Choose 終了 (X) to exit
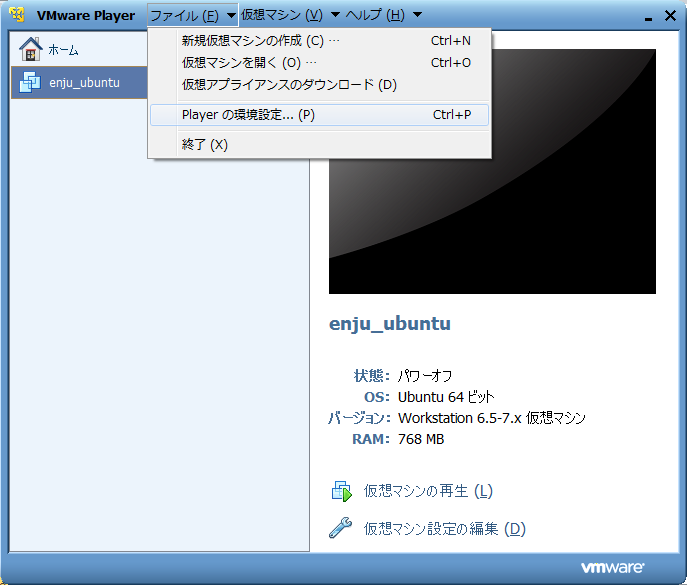Image resolution: width=687 pixels, height=585 pixels. (x=319, y=145)
